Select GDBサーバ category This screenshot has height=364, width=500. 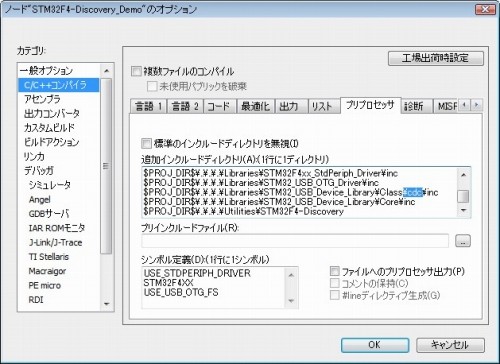pyautogui.click(x=49, y=214)
